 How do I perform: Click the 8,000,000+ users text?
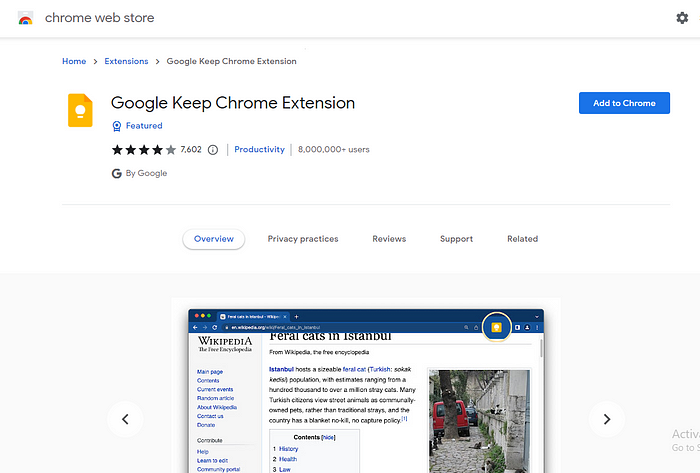[334, 149]
